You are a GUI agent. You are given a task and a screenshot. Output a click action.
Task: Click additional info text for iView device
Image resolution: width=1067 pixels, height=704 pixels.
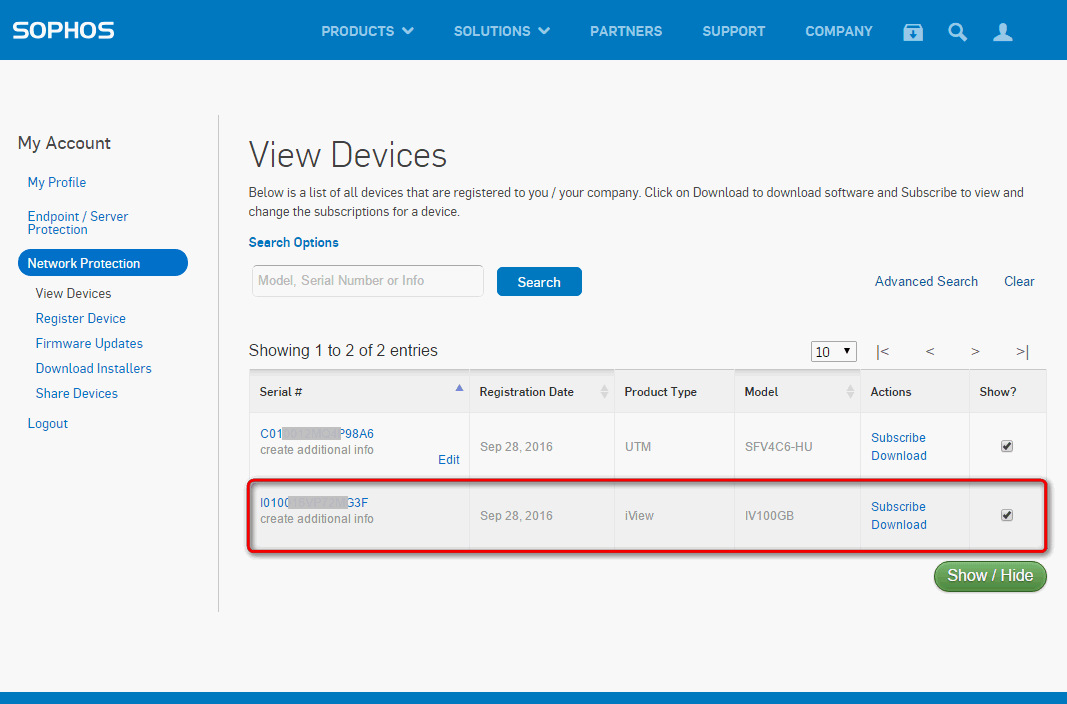click(x=317, y=519)
